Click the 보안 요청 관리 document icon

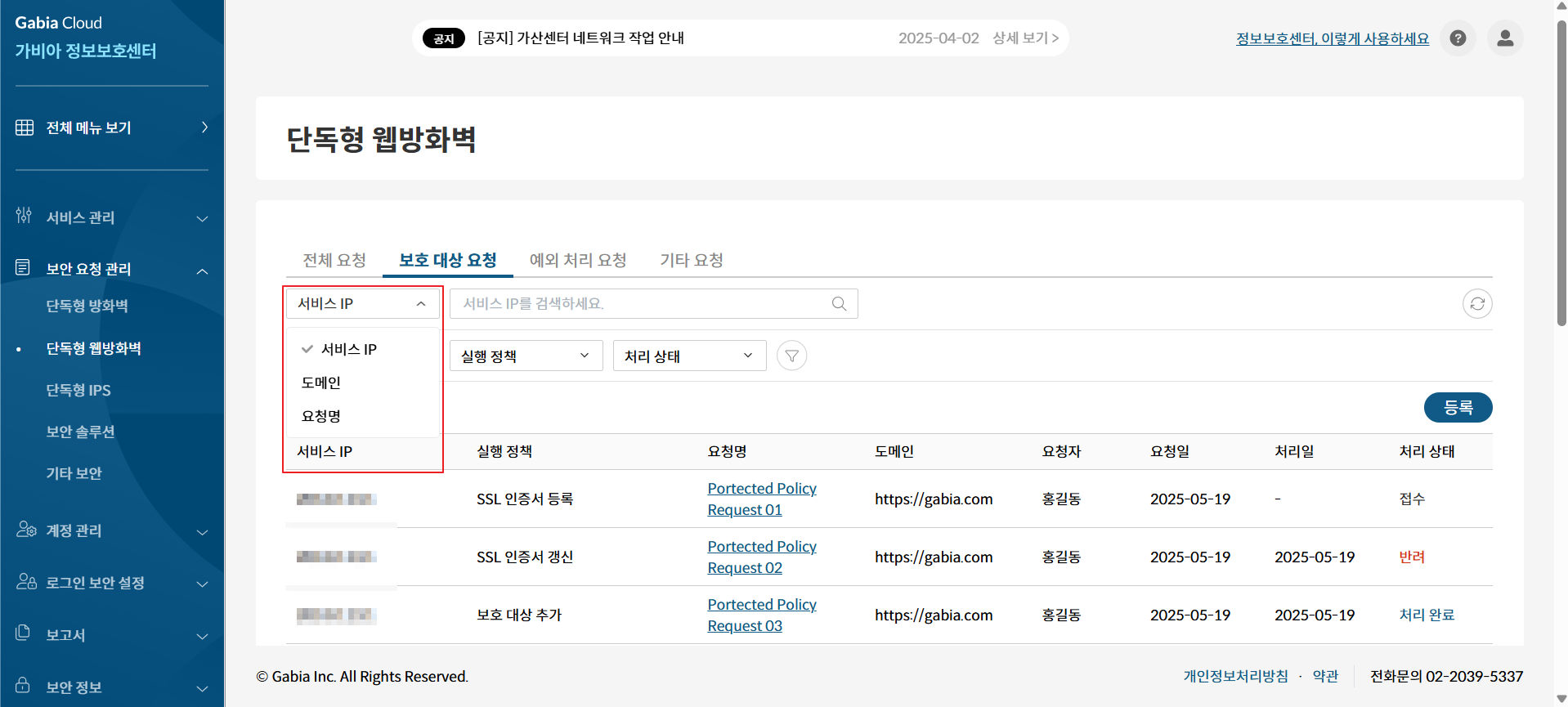click(x=23, y=267)
